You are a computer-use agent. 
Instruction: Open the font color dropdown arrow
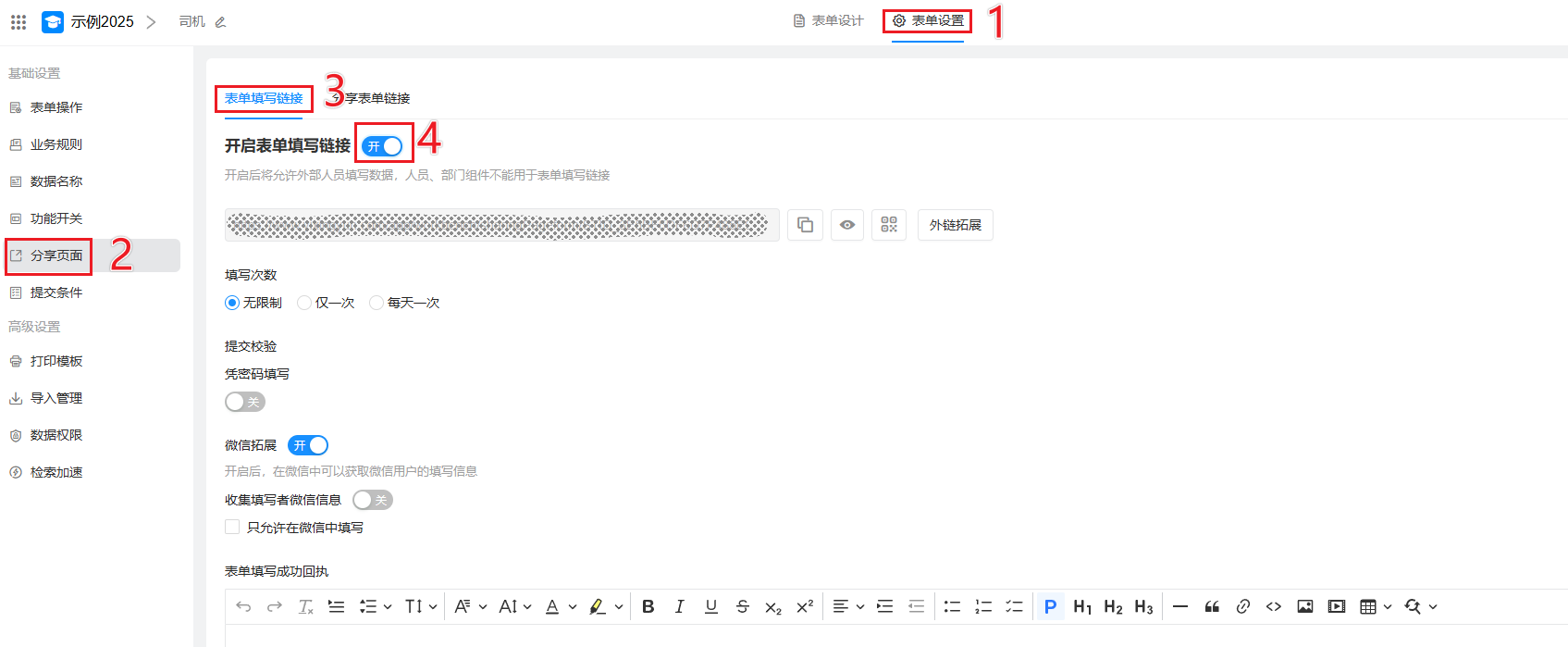coord(573,607)
